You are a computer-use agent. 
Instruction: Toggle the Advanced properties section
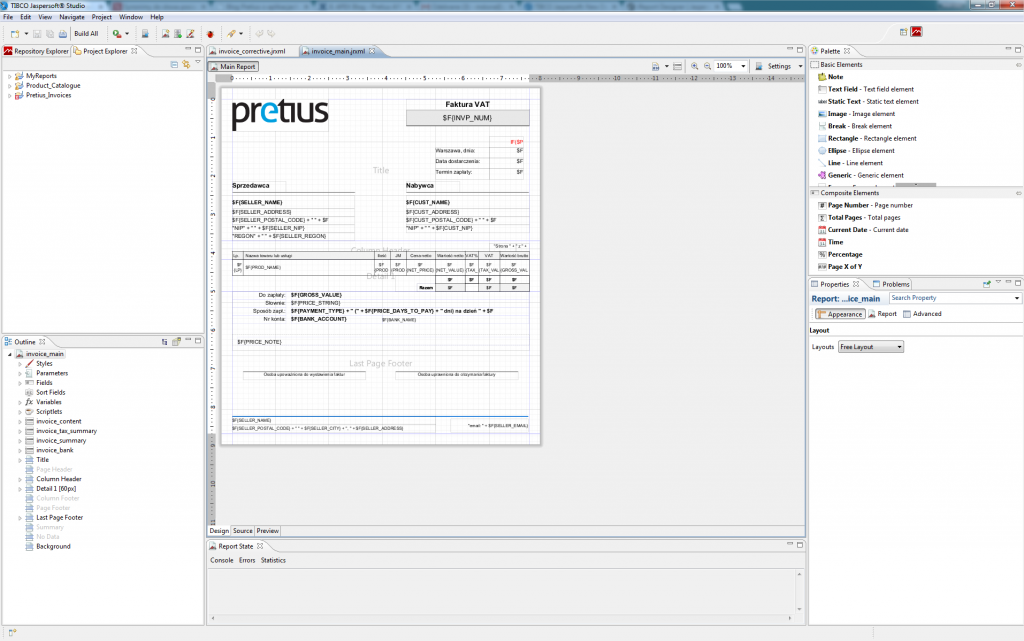(x=922, y=314)
